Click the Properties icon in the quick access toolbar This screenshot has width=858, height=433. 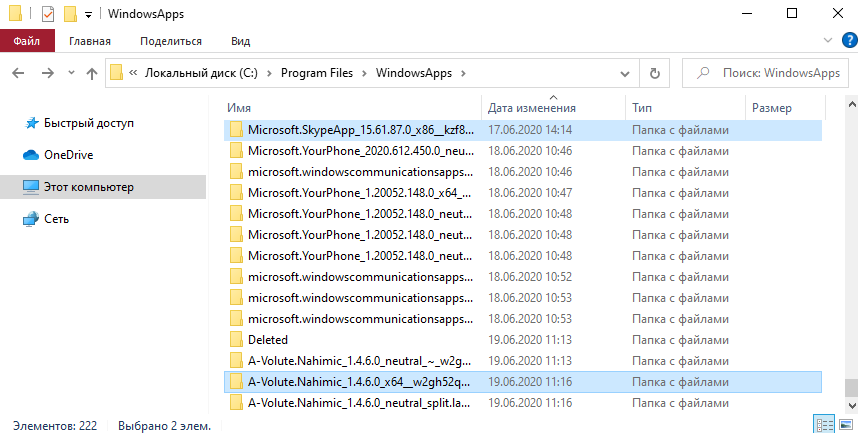click(x=47, y=14)
